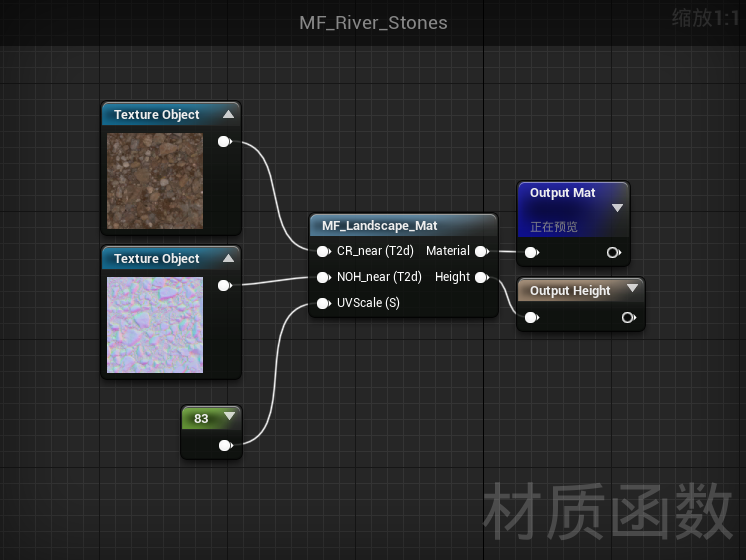Image resolution: width=746 pixels, height=560 pixels.
Task: Expand the constant 83 node arrow
Action: click(229, 416)
